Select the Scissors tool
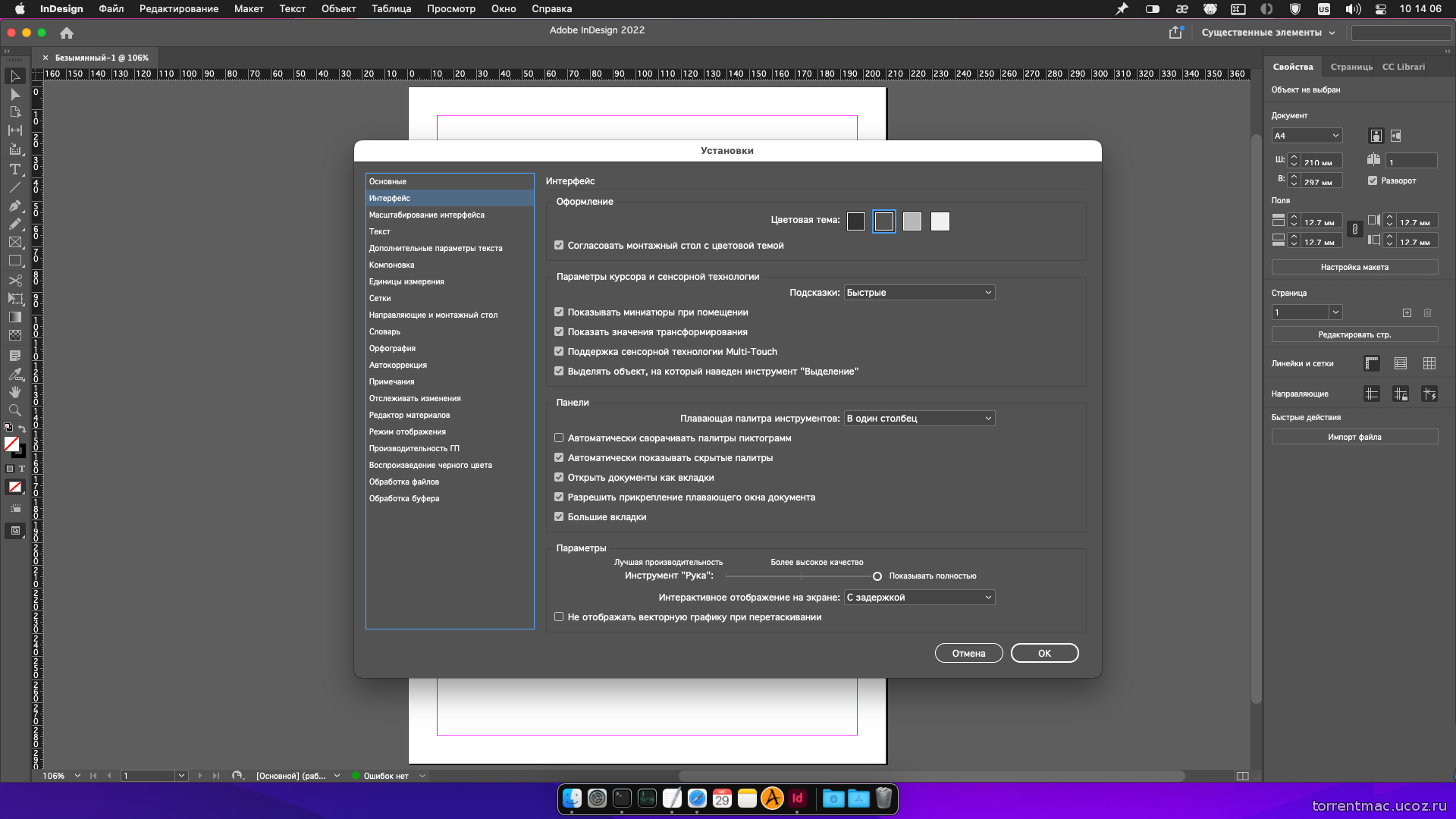The height and width of the screenshot is (819, 1456). point(15,280)
